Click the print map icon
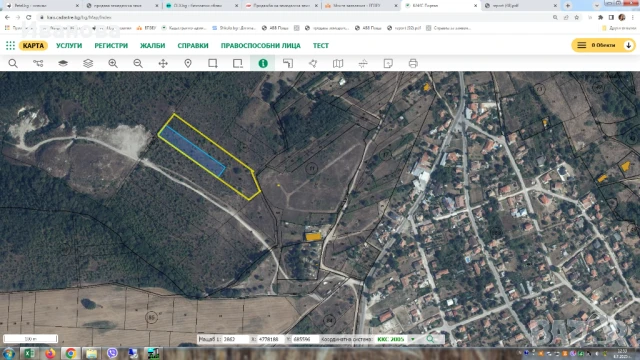 point(413,63)
